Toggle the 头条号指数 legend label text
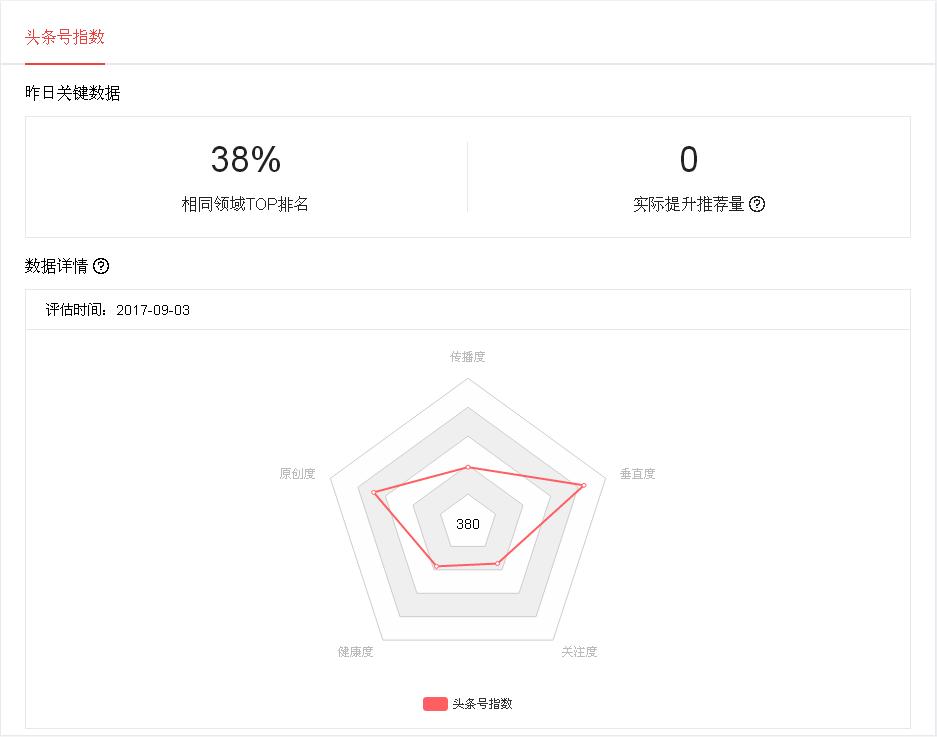This screenshot has width=937, height=737. [482, 703]
